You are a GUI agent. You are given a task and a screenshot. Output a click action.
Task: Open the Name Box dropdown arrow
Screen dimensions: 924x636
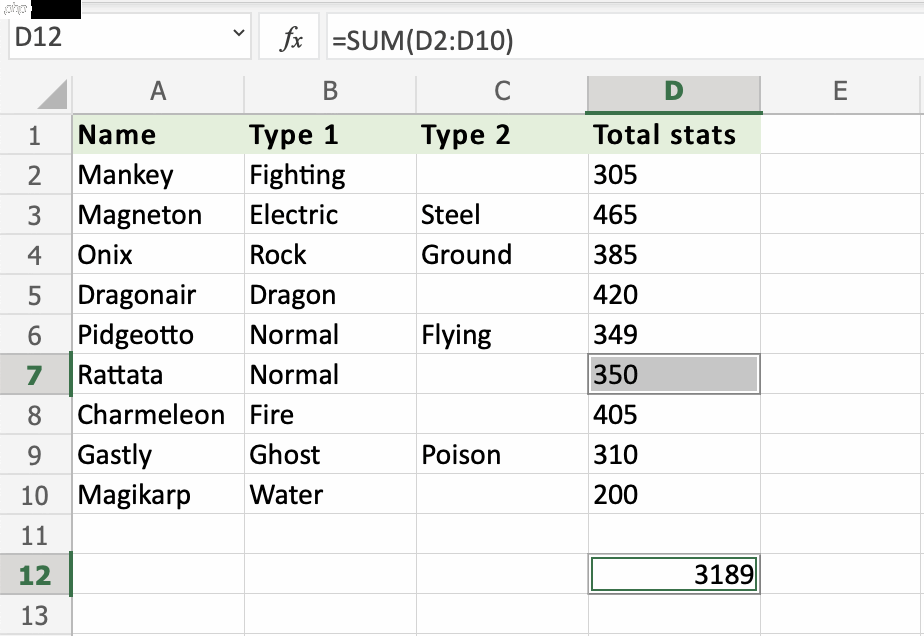239,34
